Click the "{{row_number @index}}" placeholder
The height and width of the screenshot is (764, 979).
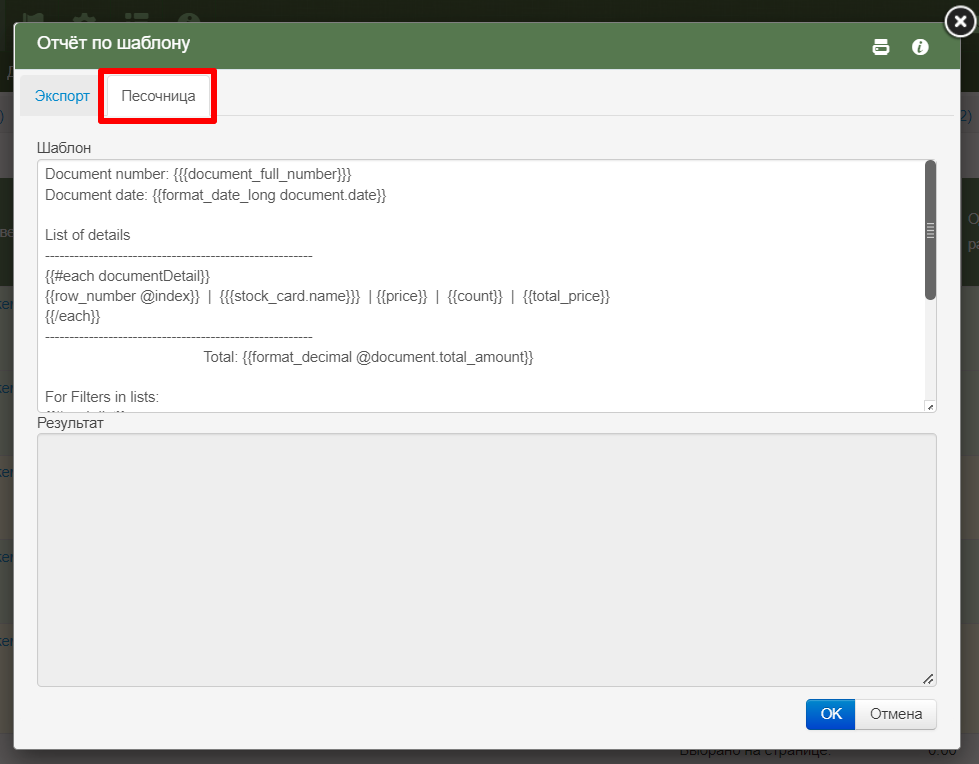point(122,296)
